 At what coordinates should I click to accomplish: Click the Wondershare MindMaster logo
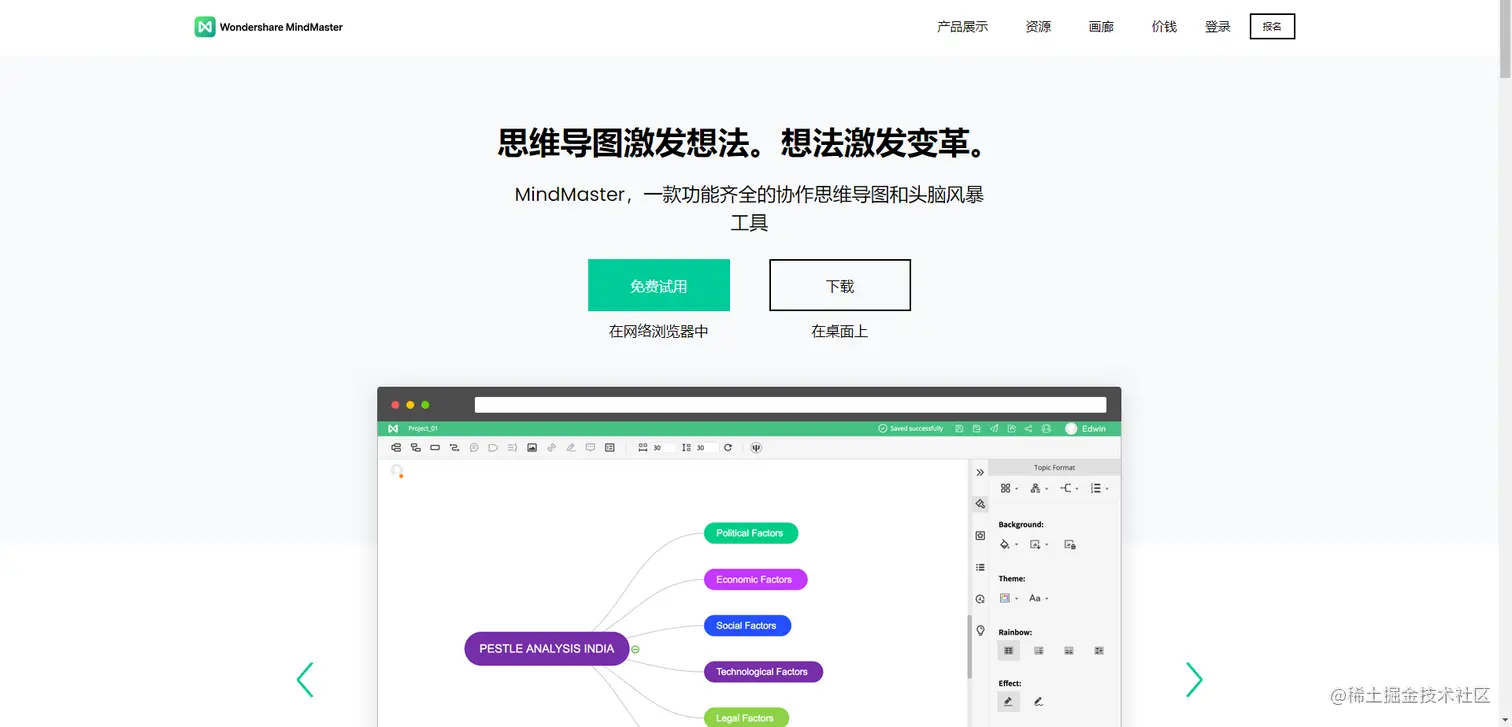[x=268, y=27]
